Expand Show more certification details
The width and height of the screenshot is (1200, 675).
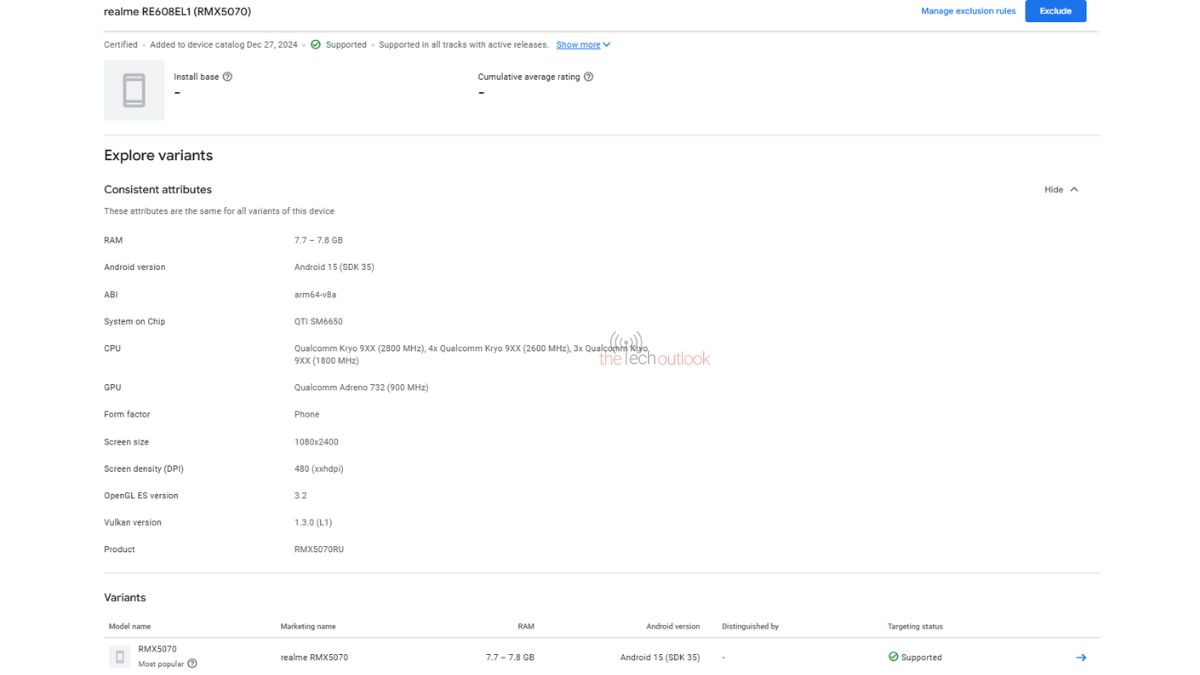[577, 44]
